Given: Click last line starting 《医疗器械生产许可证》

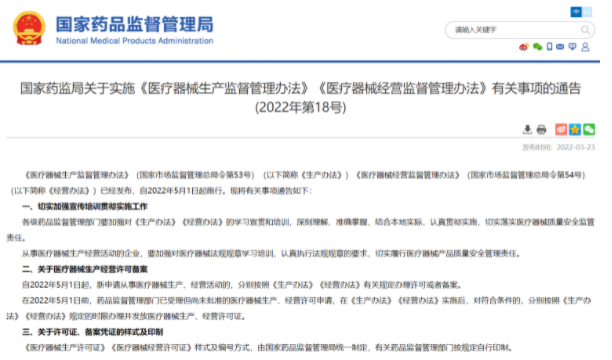Looking at the screenshot, I should (267, 347).
